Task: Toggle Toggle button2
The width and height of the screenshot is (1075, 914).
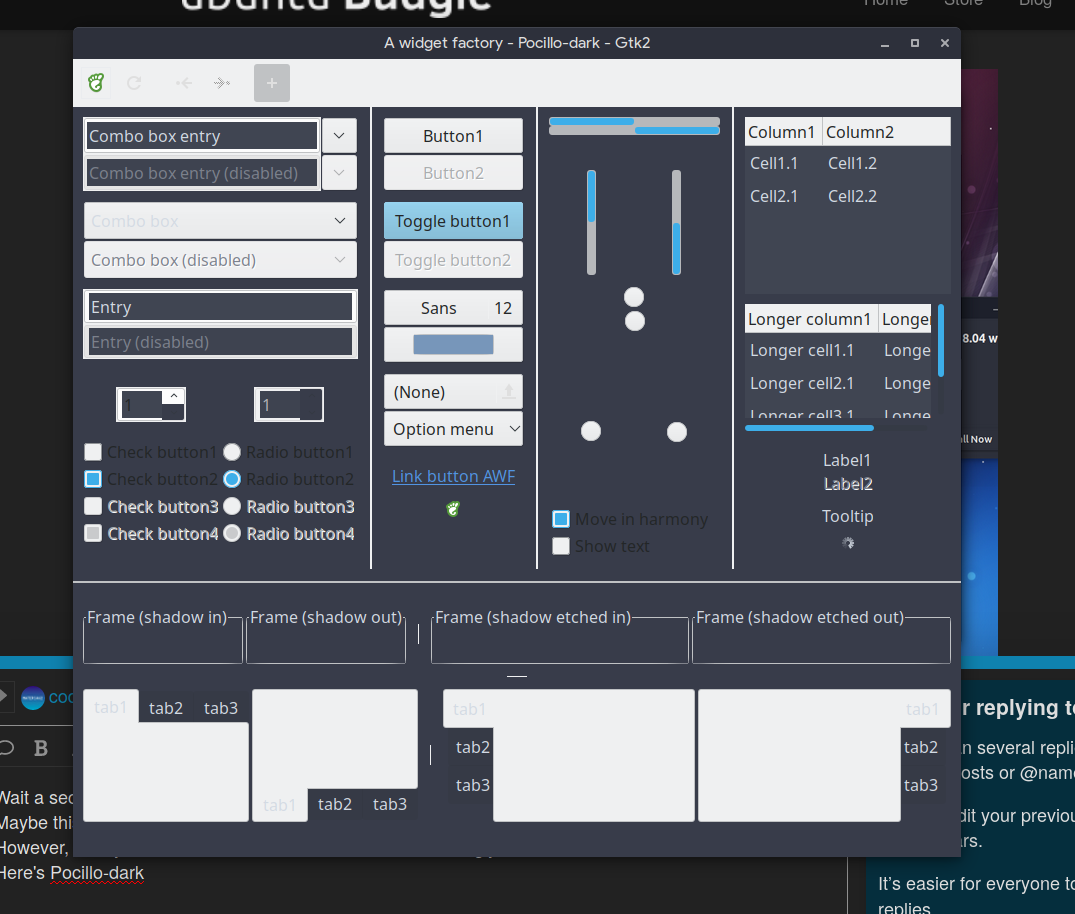Action: coord(453,260)
